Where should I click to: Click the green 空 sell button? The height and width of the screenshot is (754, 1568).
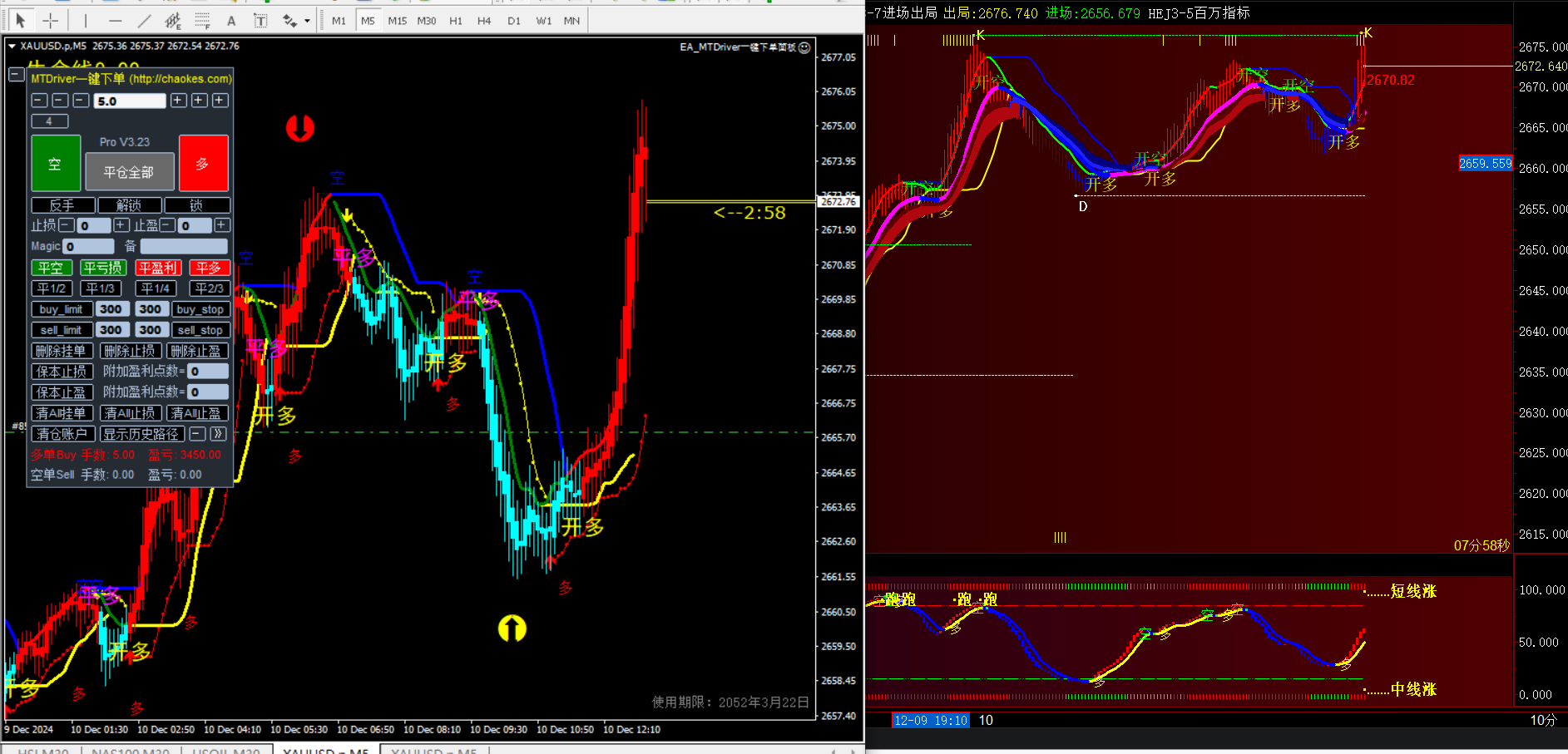pos(56,164)
